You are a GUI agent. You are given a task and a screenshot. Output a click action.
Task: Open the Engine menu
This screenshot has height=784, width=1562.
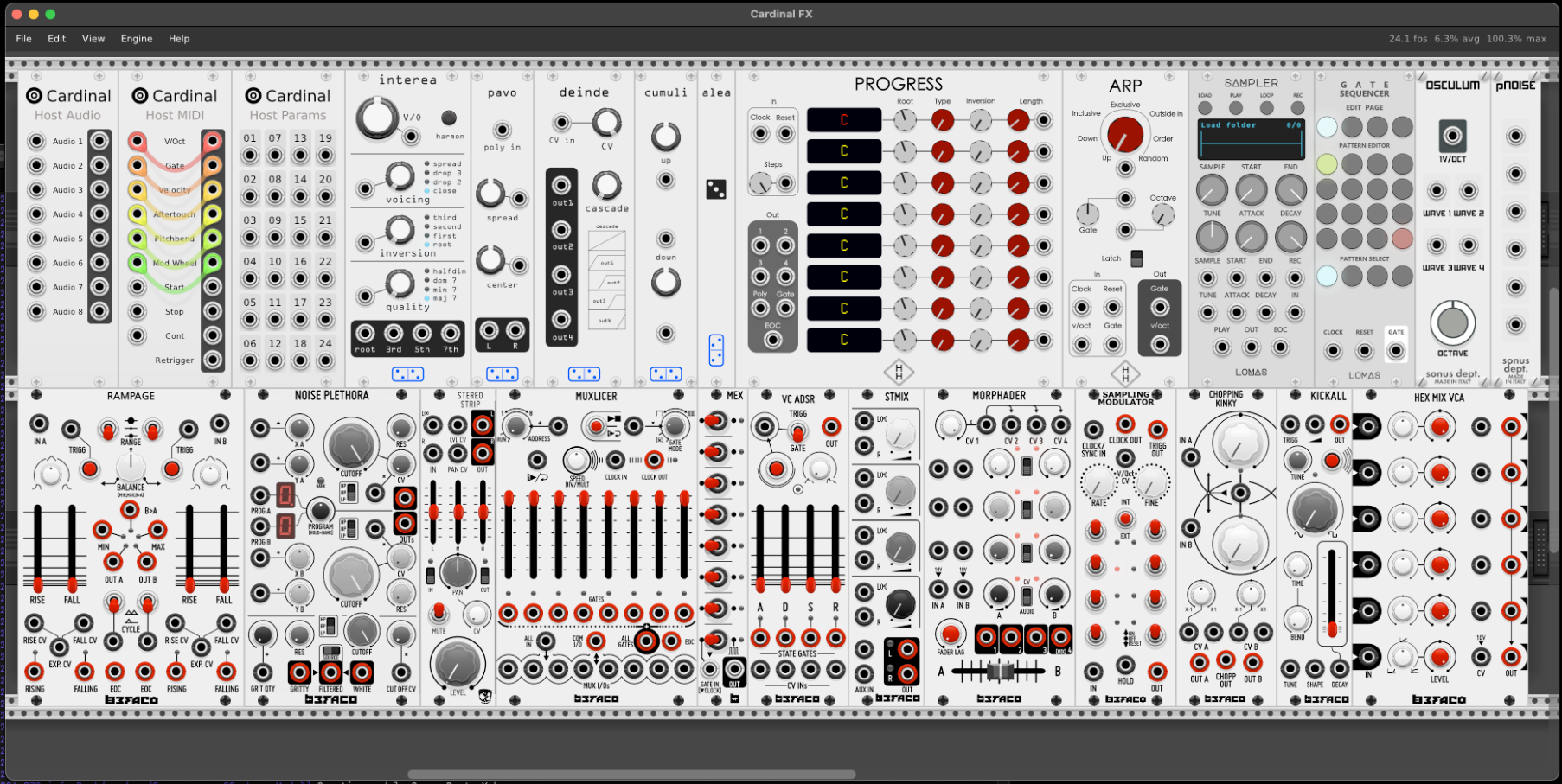click(137, 39)
